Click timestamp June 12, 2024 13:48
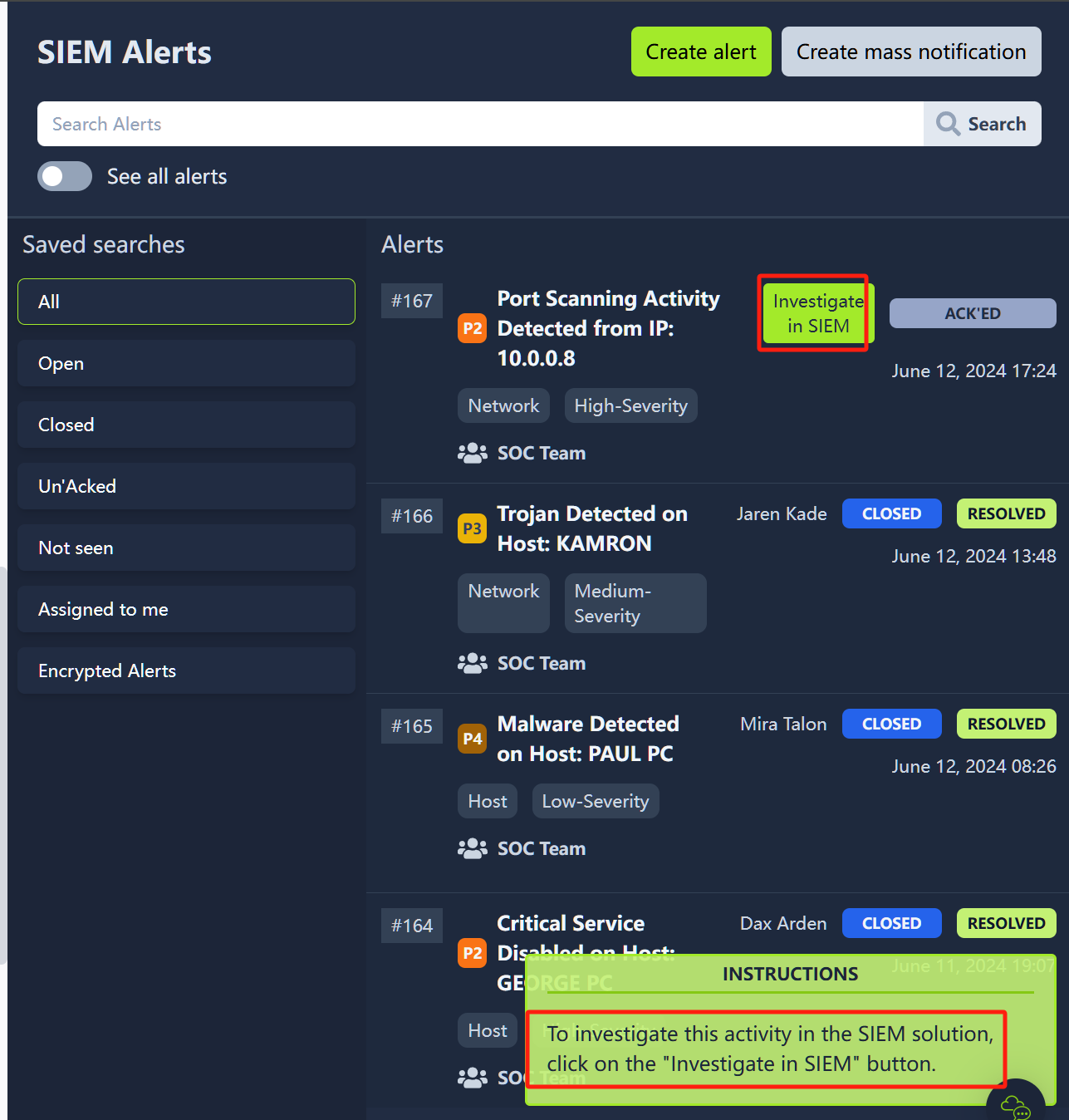 coord(973,556)
